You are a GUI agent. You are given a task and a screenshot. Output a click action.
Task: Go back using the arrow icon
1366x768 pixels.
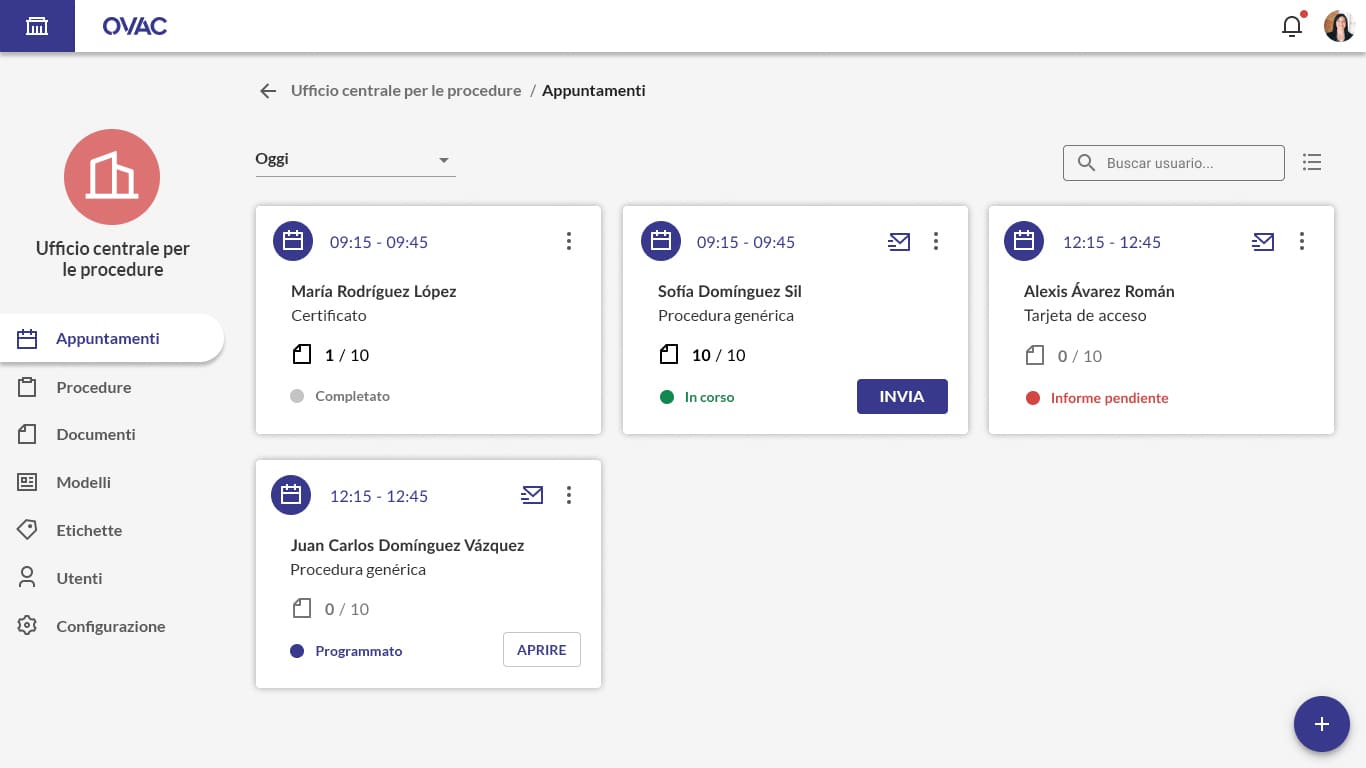267,91
